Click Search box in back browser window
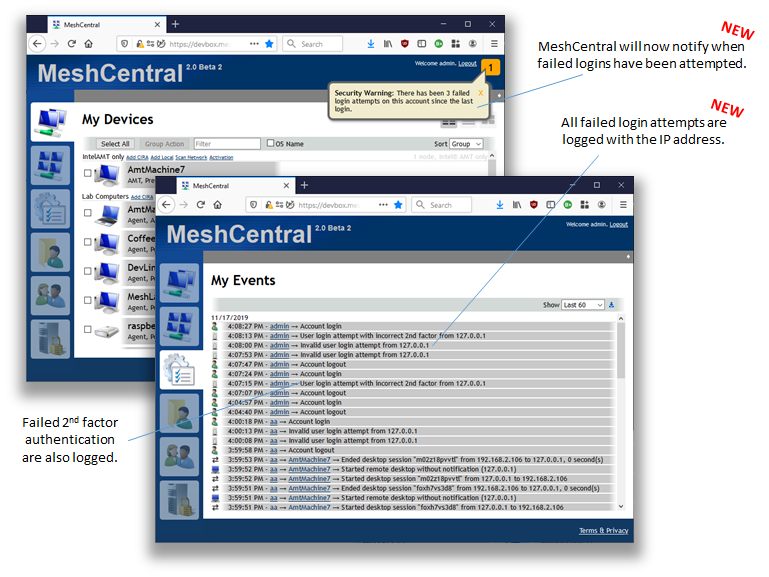Image resolution: width=769 pixels, height=577 pixels. pos(312,44)
